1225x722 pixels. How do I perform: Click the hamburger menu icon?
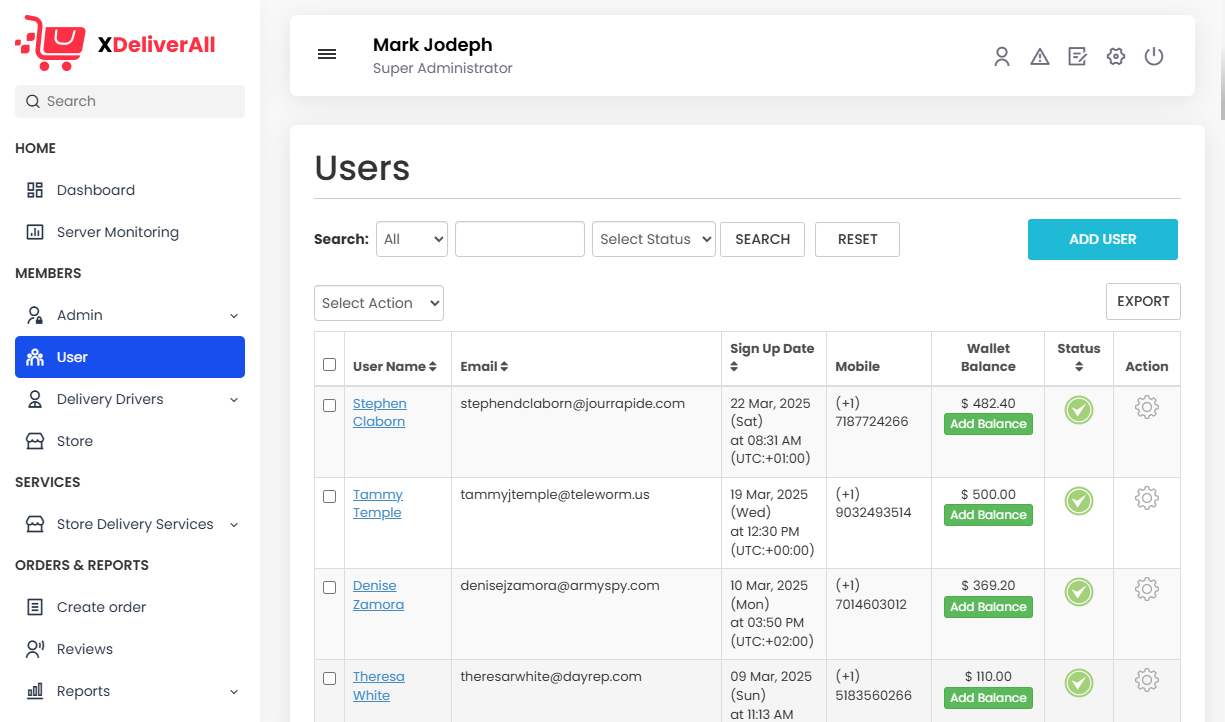pos(327,55)
